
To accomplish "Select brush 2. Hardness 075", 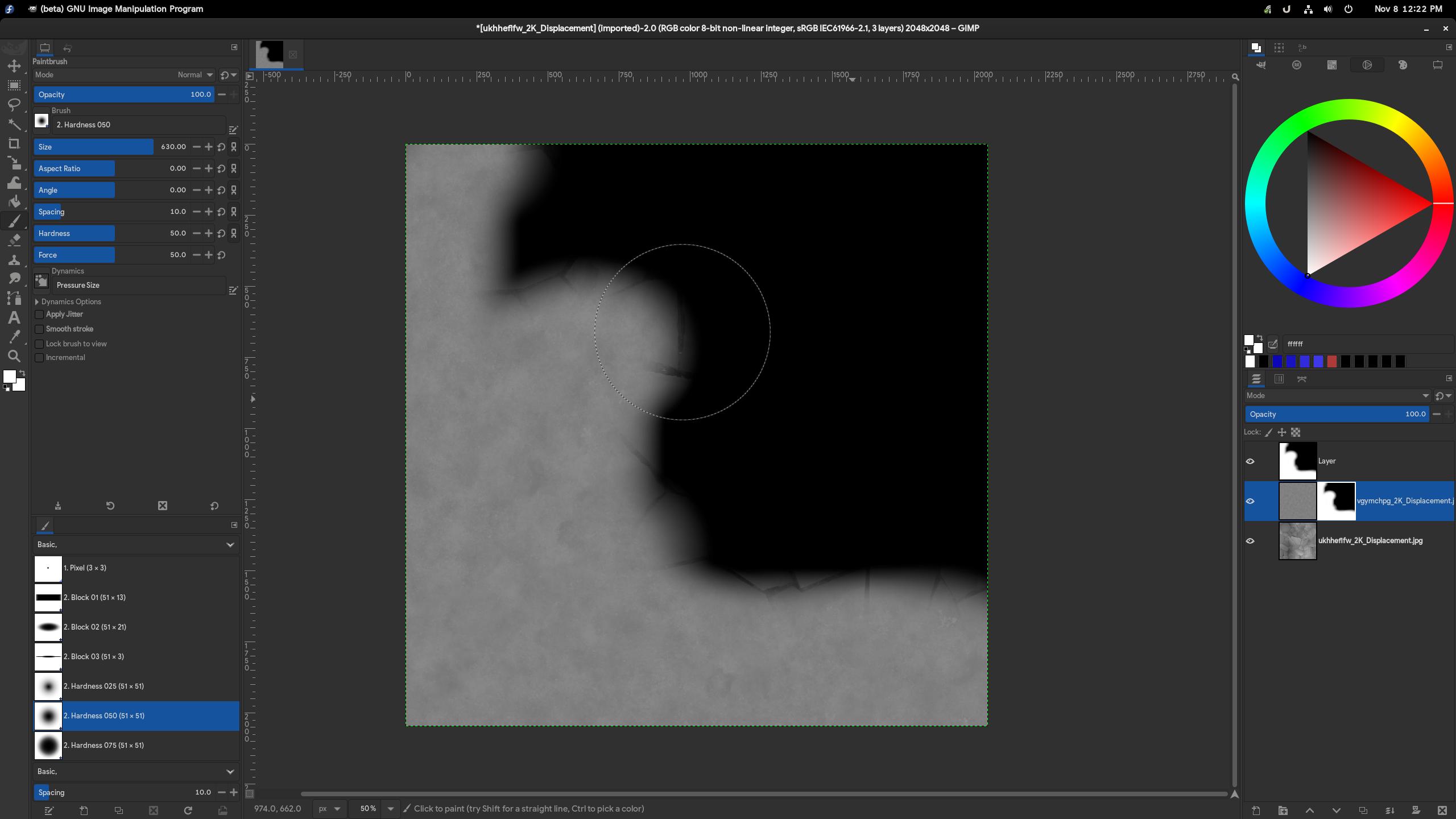I will [x=136, y=746].
